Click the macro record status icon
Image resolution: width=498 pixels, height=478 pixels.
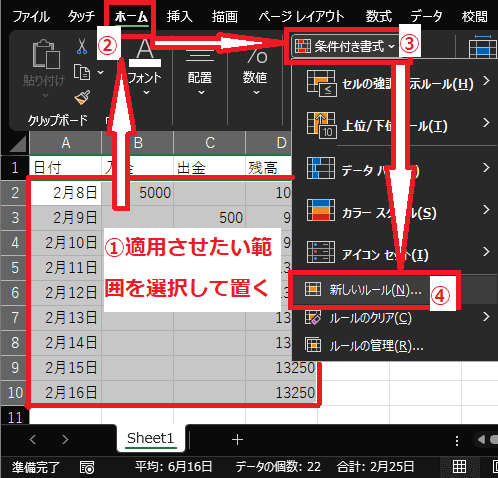87,467
